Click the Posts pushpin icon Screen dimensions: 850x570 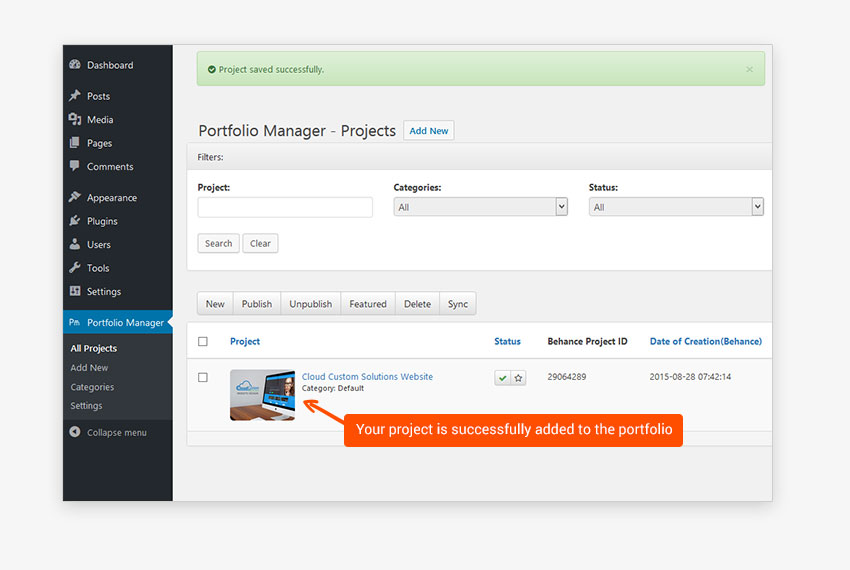(75, 96)
